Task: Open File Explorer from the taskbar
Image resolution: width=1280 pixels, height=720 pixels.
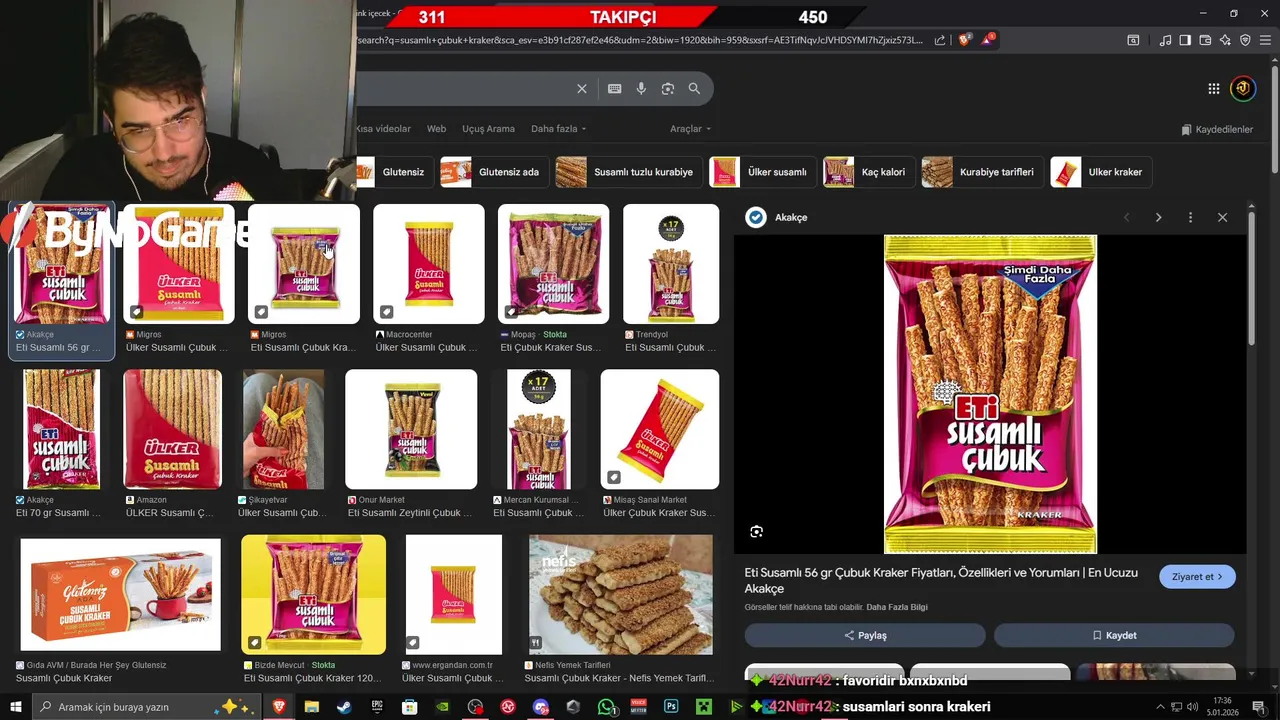Action: pyautogui.click(x=311, y=707)
